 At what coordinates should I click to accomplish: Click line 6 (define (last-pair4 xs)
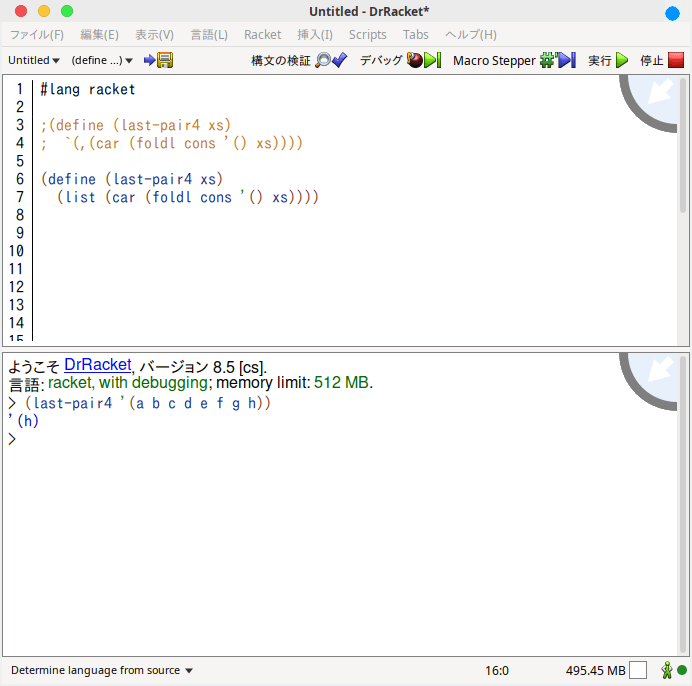[132, 179]
